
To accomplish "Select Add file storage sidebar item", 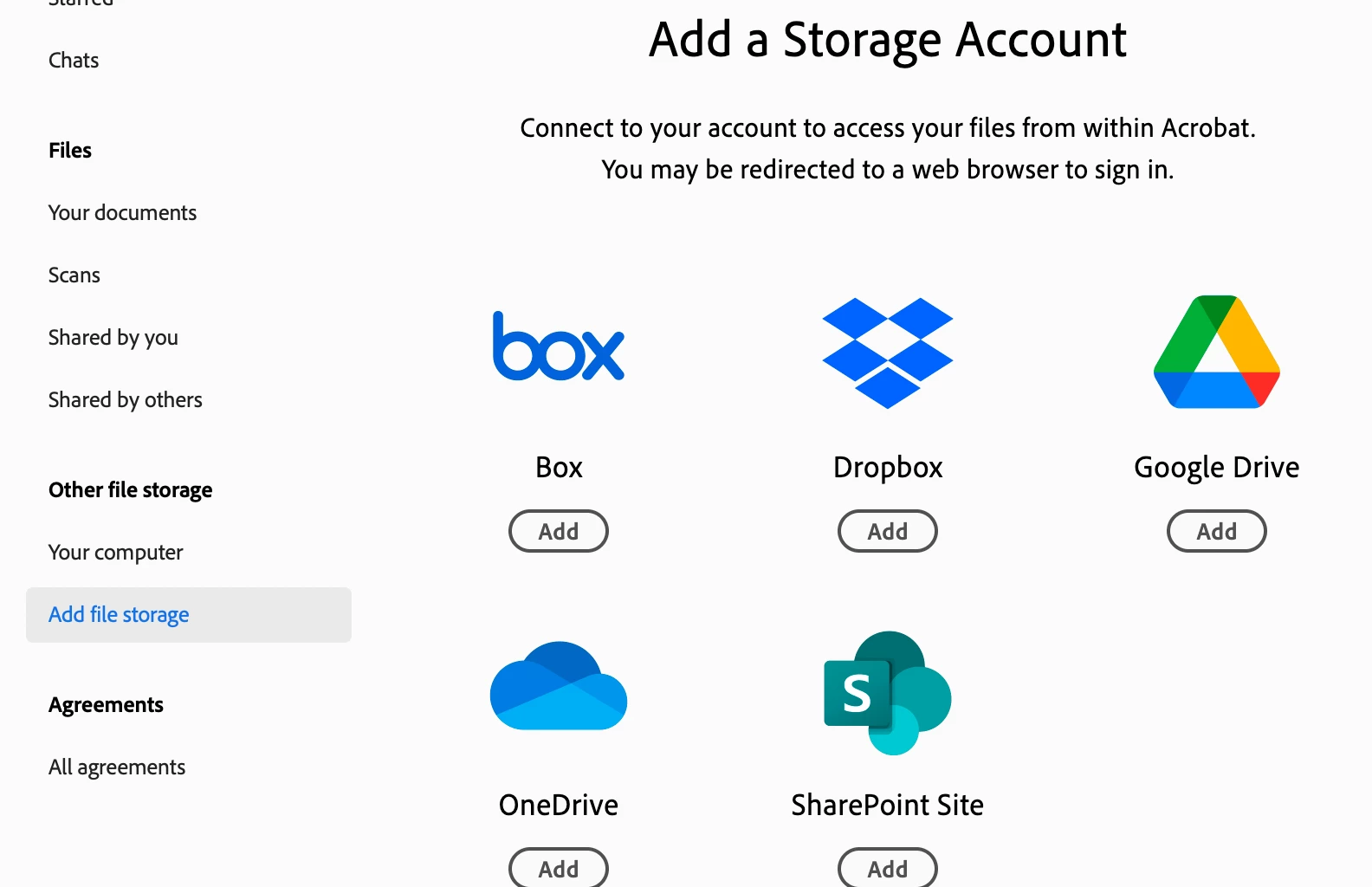I will (x=189, y=615).
